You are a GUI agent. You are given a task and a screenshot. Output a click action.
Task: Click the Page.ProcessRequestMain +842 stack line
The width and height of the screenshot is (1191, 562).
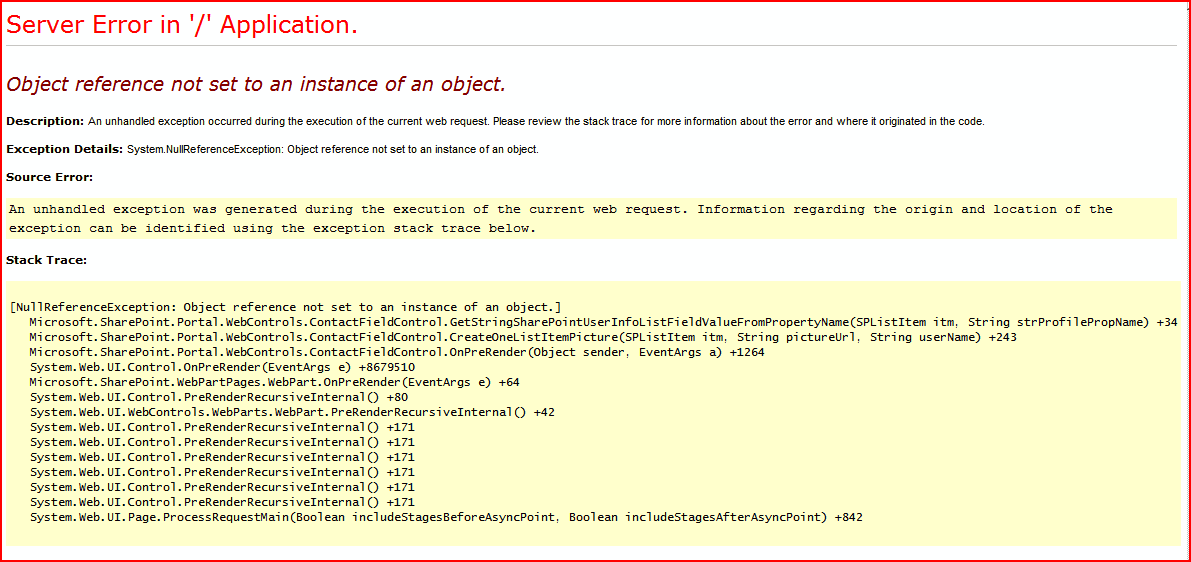[x=446, y=517]
